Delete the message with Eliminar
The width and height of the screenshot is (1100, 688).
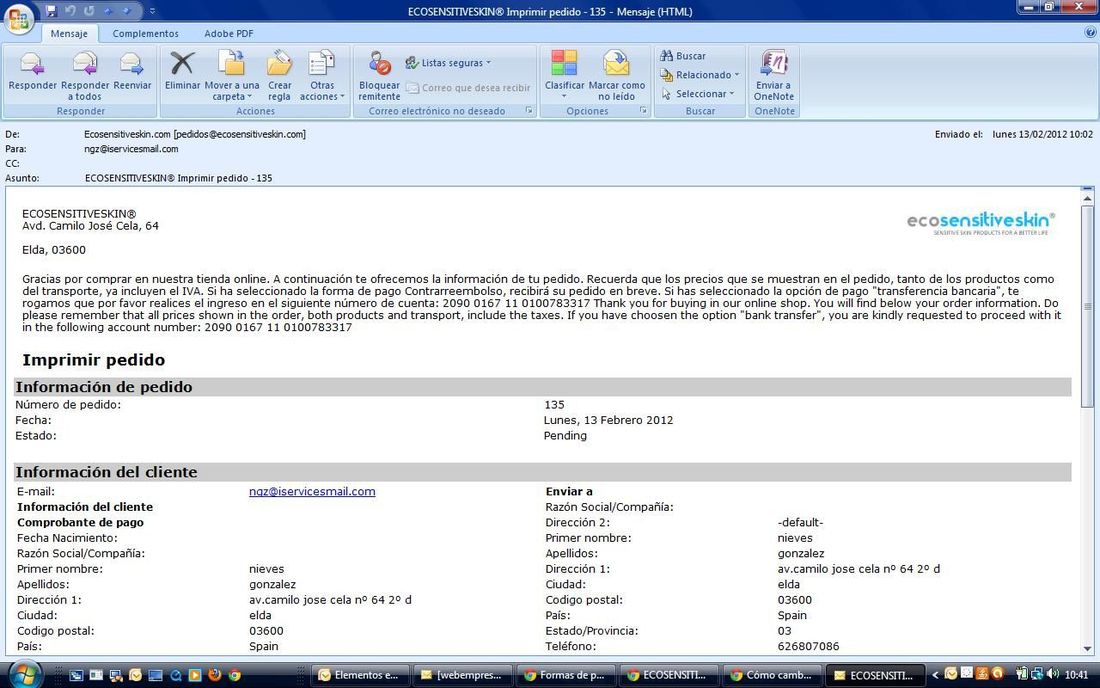click(182, 72)
